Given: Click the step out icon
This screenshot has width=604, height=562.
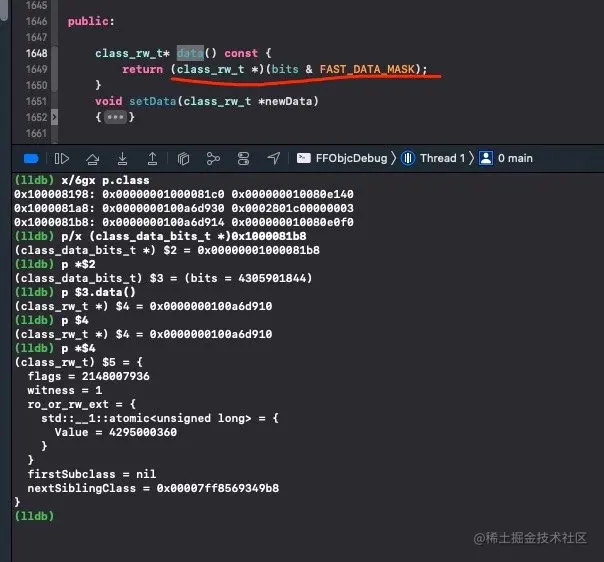Looking at the screenshot, I should coord(153,158).
